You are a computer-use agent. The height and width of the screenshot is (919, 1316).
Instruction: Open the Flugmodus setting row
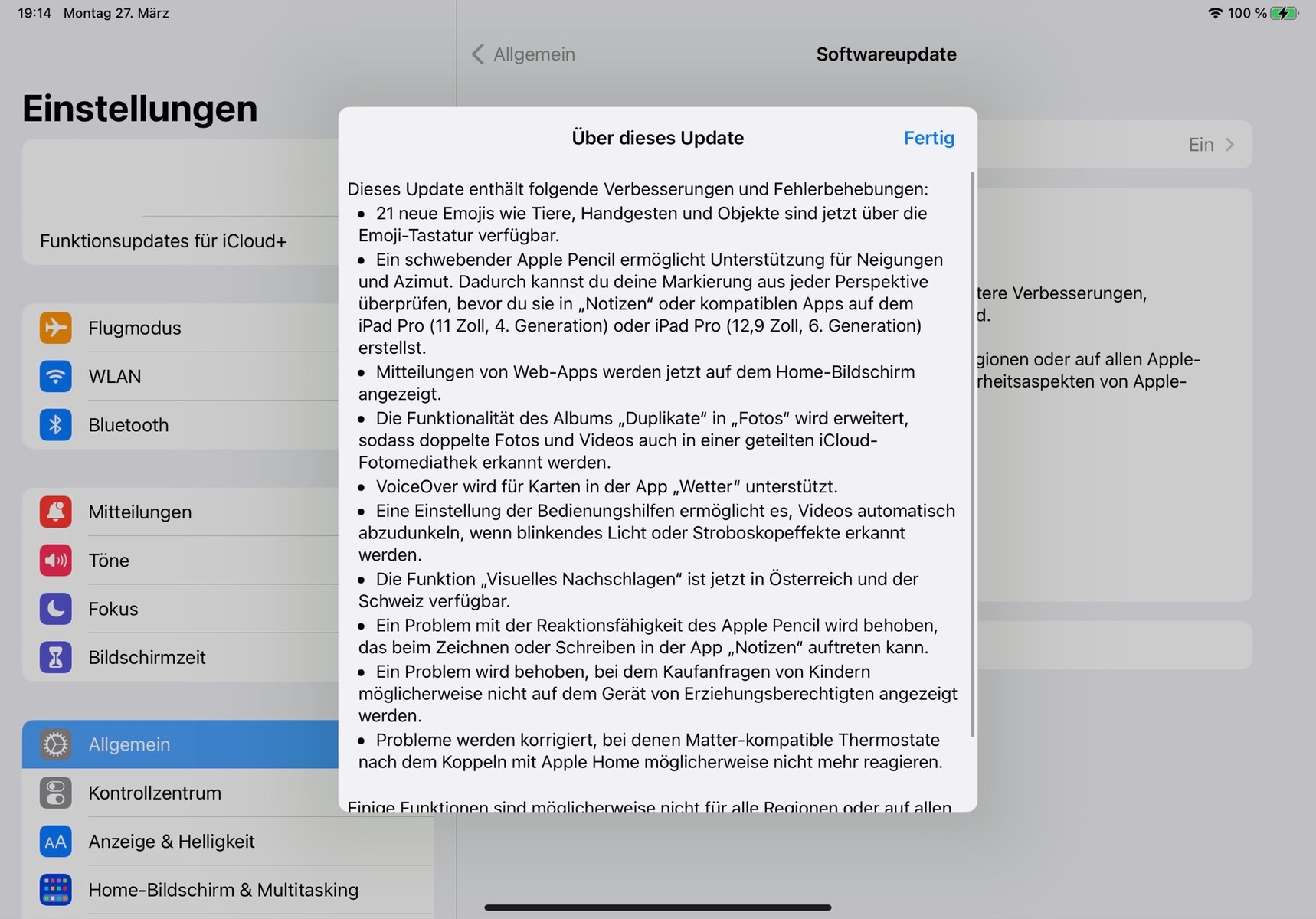181,328
